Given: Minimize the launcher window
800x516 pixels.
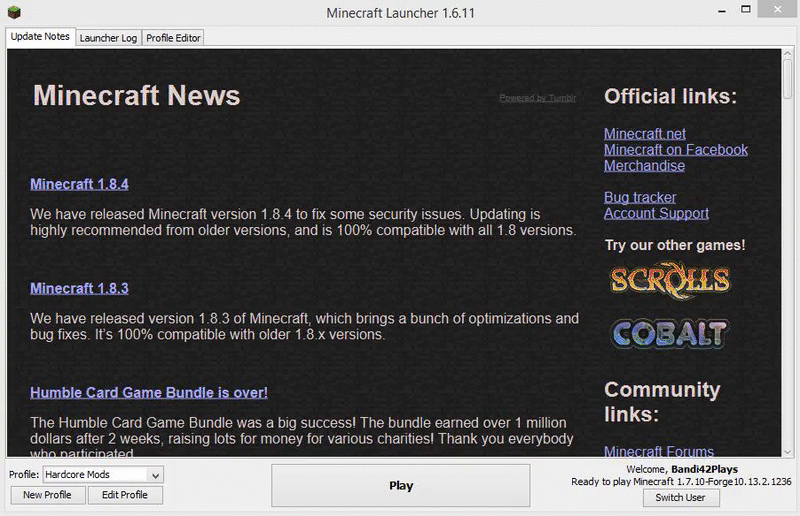Looking at the screenshot, I should pos(722,10).
